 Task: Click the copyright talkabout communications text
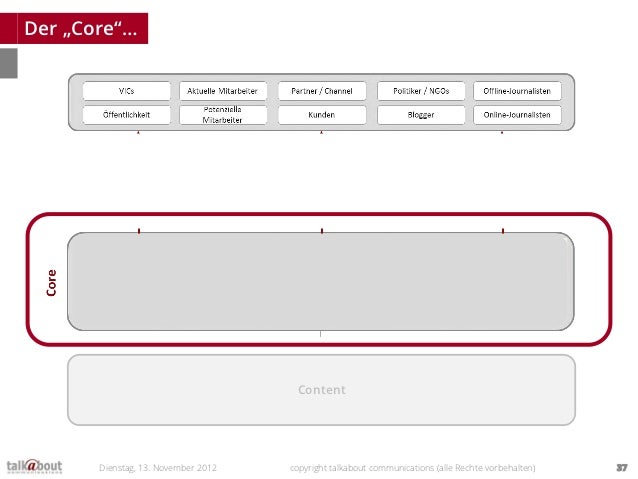(413, 468)
